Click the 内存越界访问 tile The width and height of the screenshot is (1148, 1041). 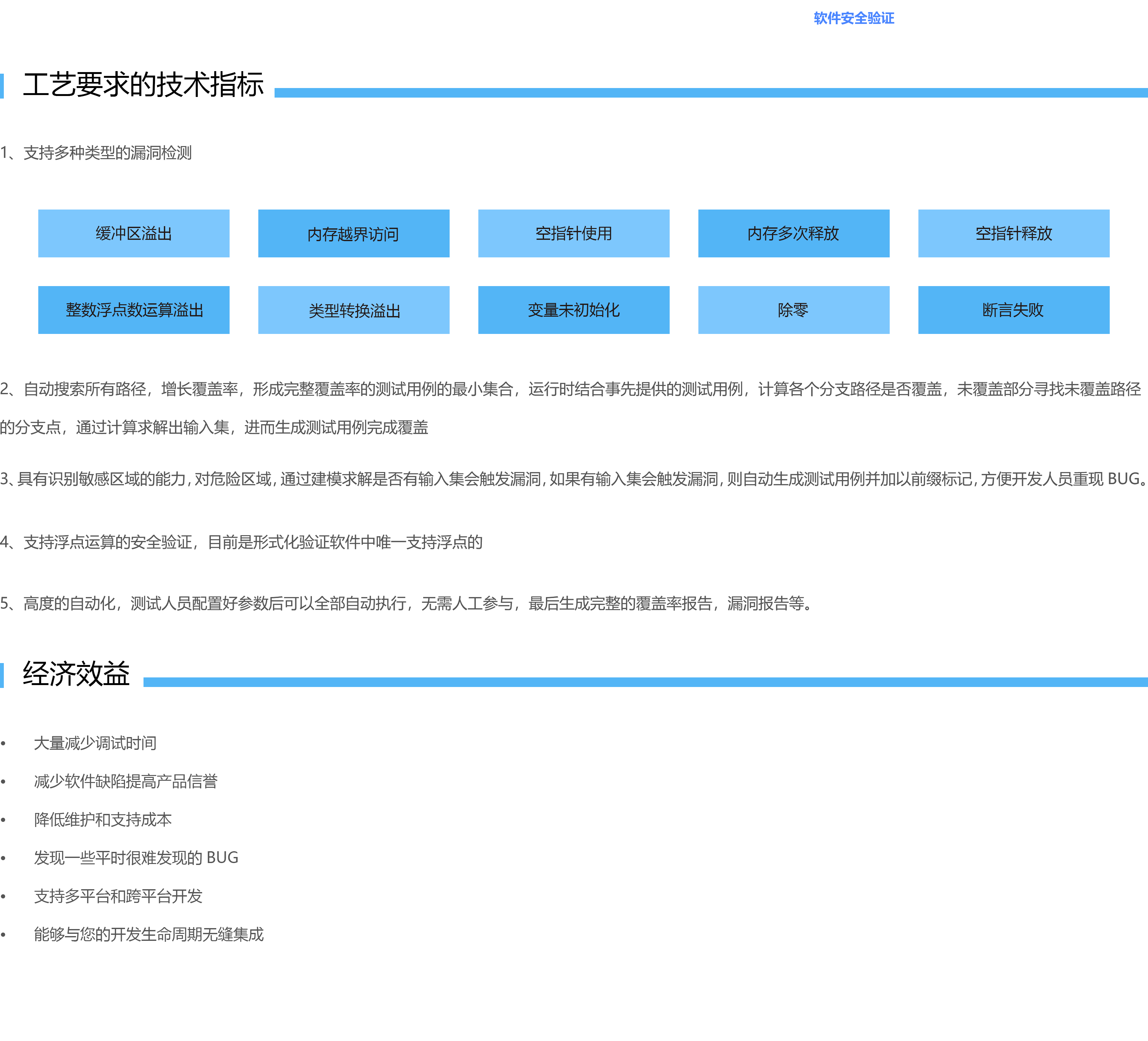(x=354, y=233)
